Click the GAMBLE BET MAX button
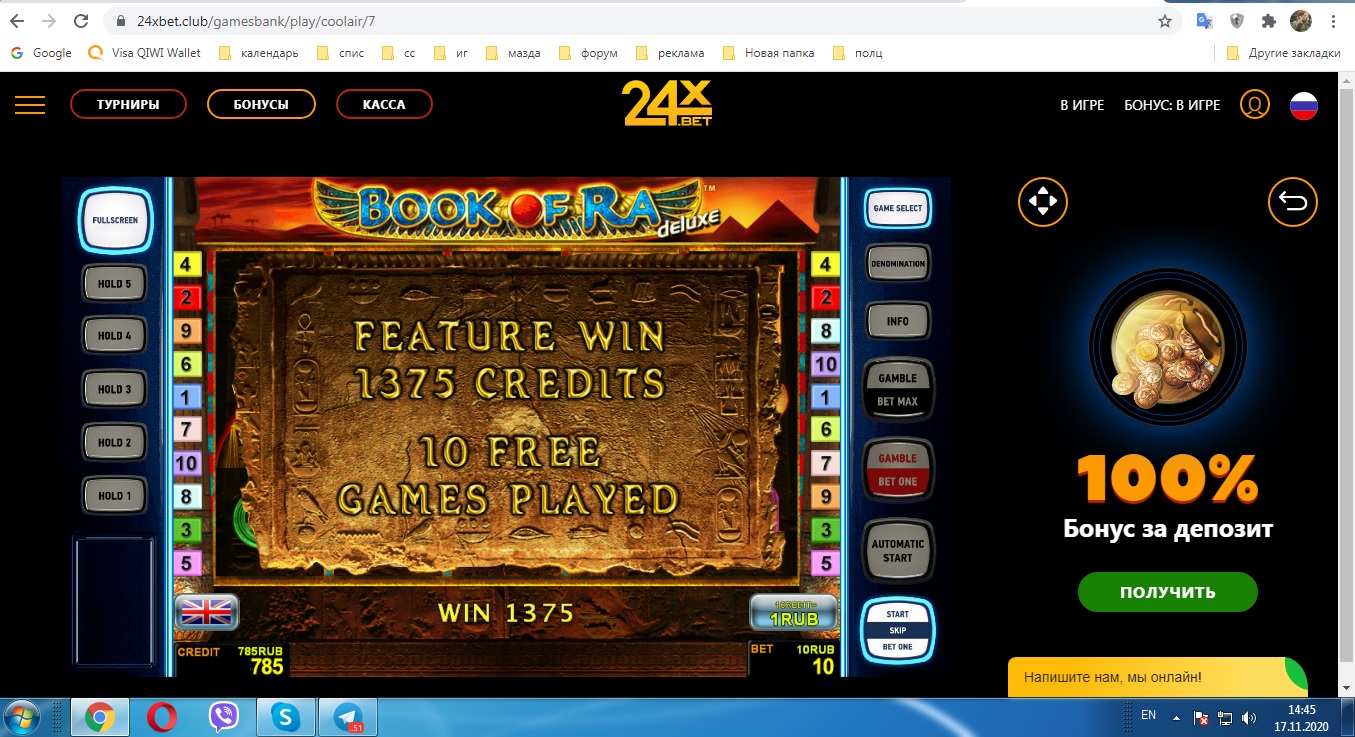 (897, 390)
